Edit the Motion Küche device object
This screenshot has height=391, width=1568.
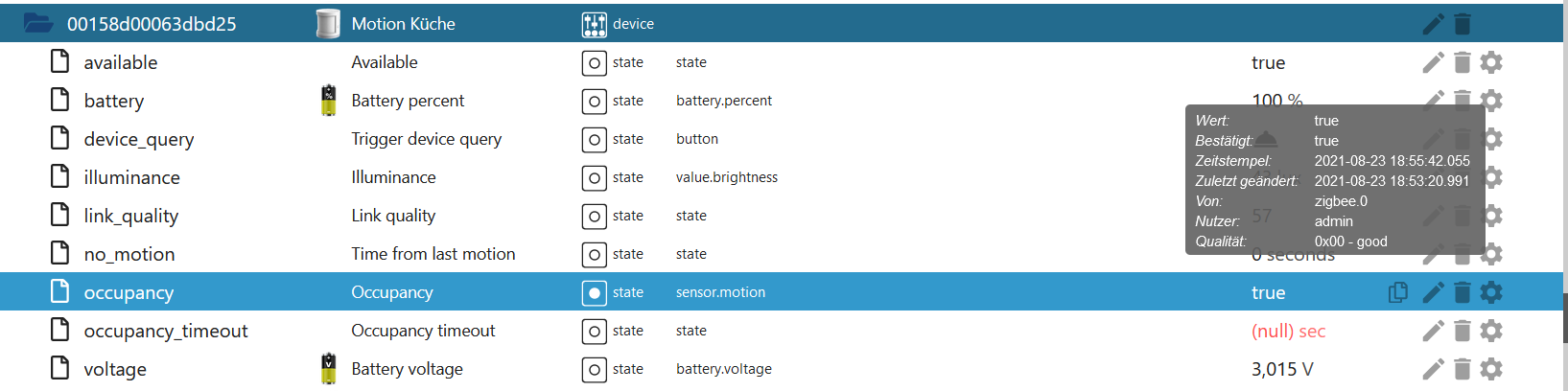point(1433,24)
